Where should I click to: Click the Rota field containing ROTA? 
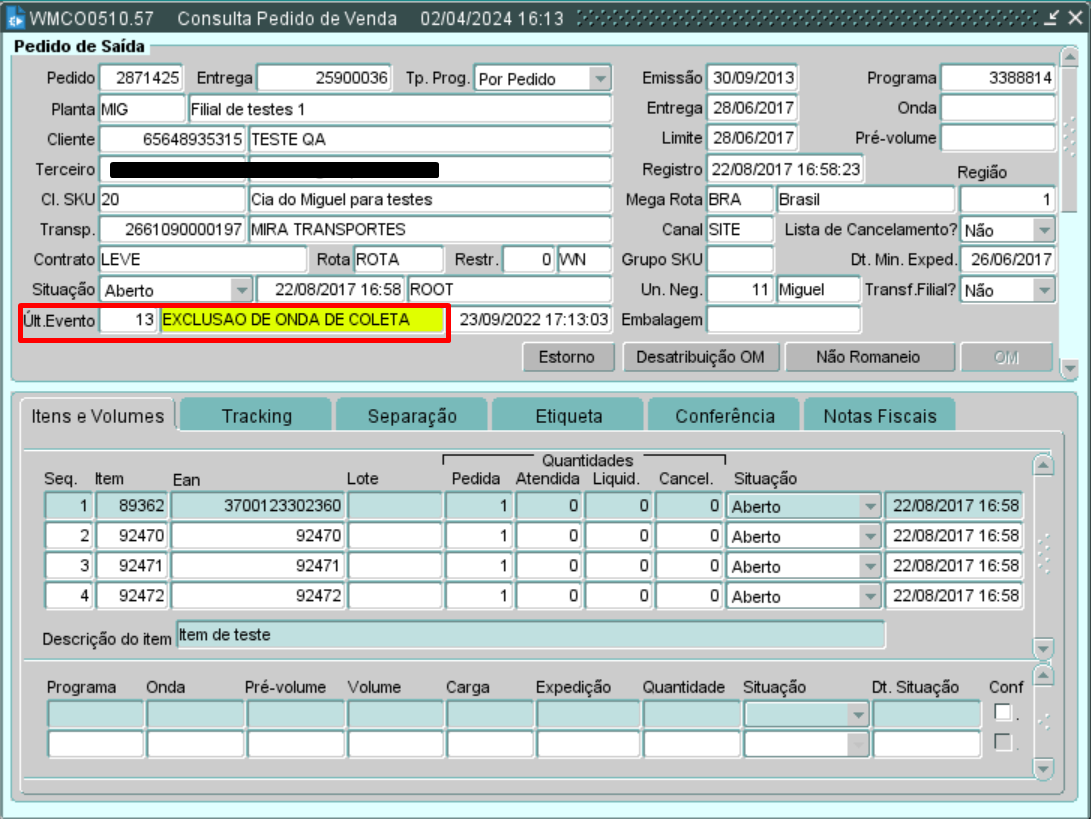point(398,259)
